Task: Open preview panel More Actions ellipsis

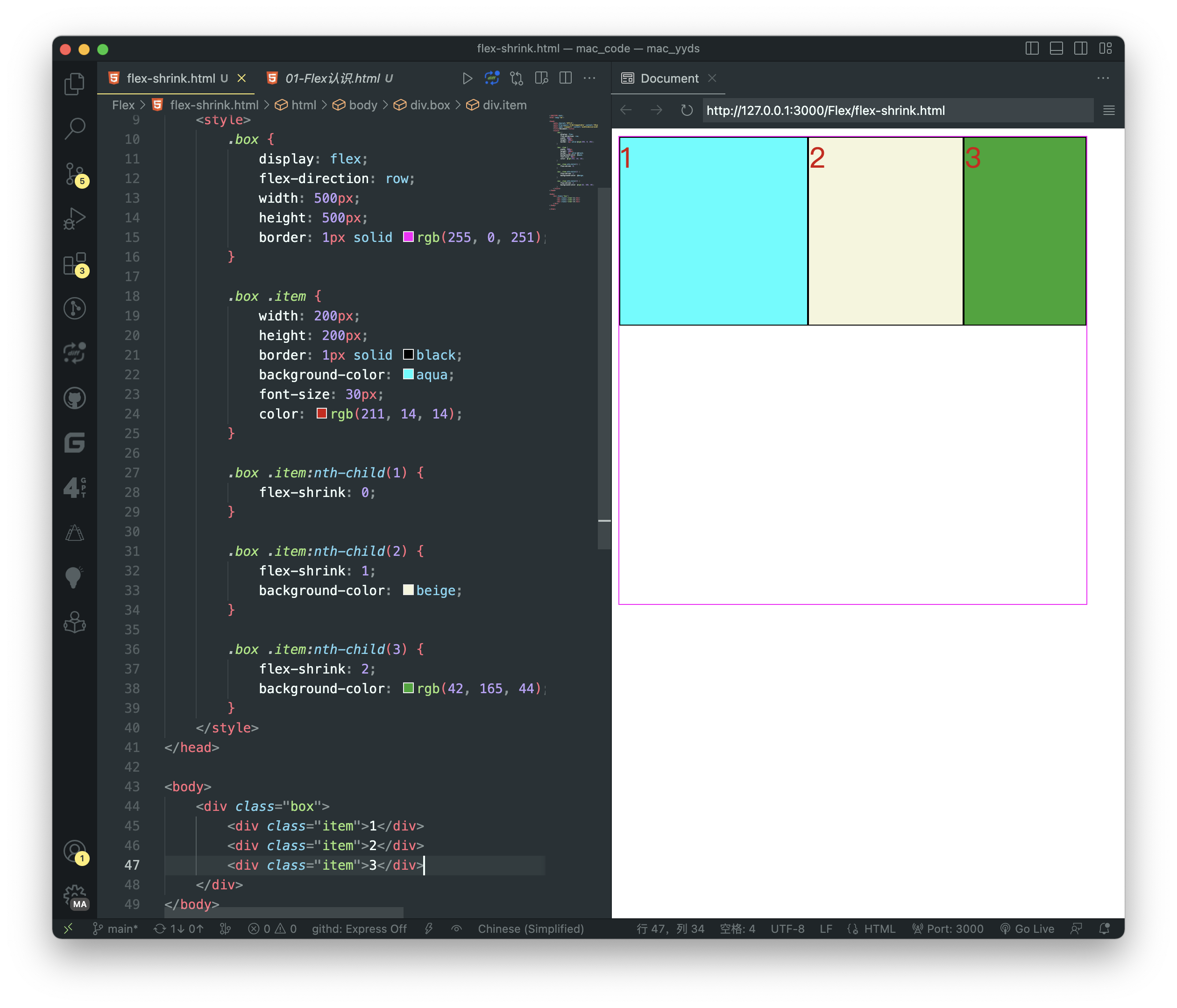Action: point(1103,78)
